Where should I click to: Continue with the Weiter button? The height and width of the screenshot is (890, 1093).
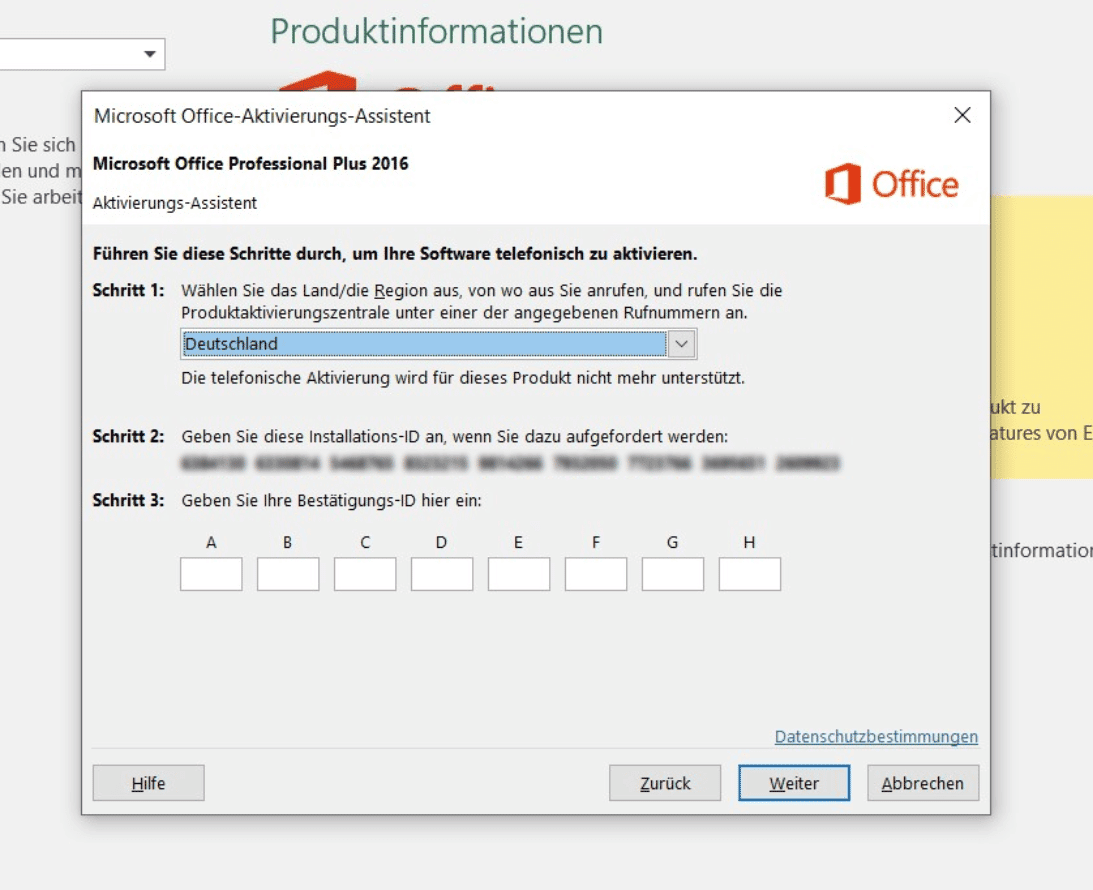pos(794,783)
